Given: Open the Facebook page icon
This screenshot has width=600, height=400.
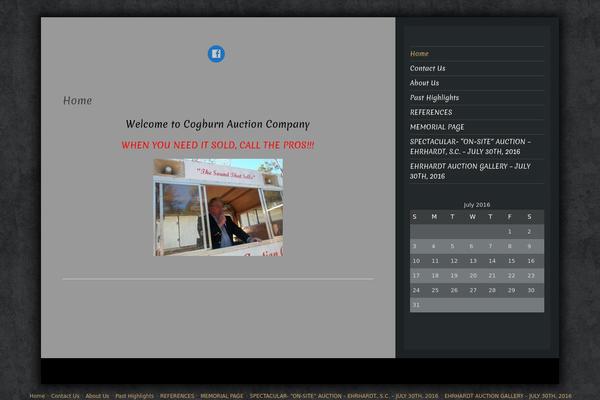Looking at the screenshot, I should (x=216, y=54).
